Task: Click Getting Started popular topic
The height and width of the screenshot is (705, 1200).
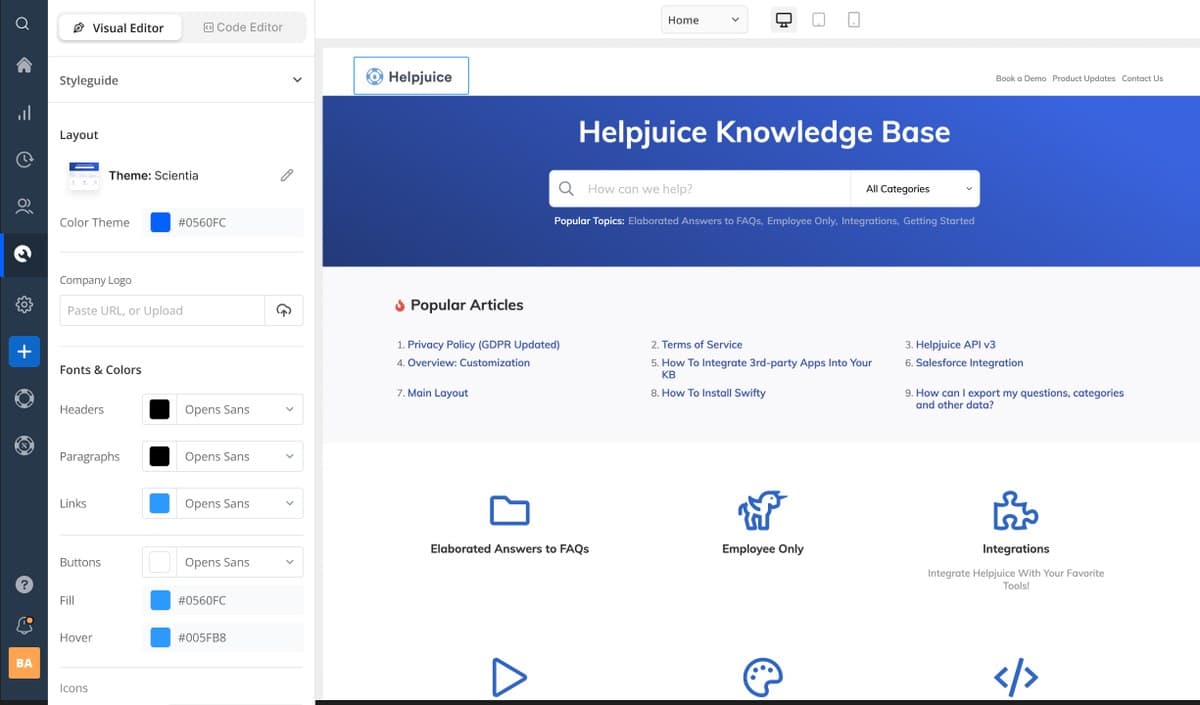Action: click(x=938, y=221)
